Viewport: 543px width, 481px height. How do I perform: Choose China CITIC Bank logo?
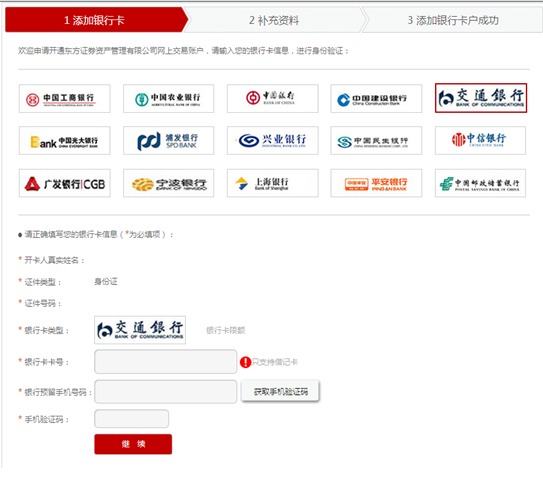pos(480,141)
